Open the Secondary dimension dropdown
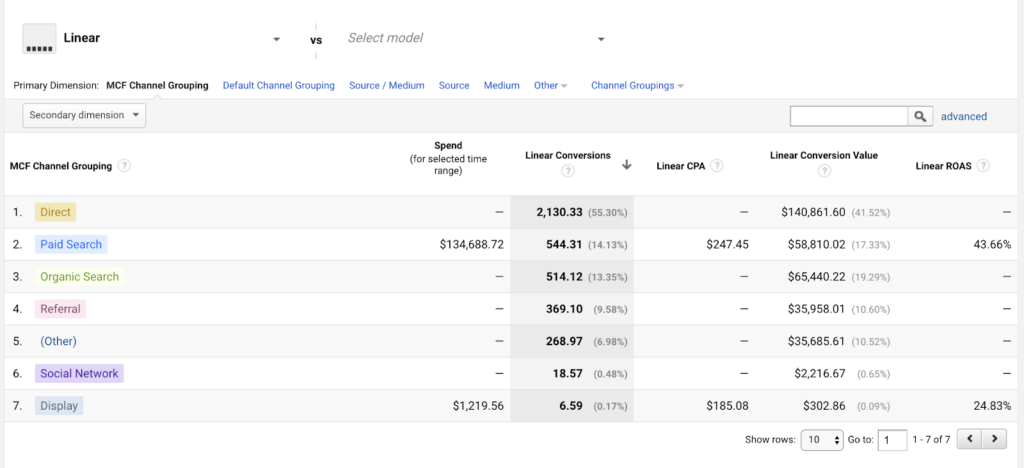The image size is (1024, 468). [x=84, y=115]
